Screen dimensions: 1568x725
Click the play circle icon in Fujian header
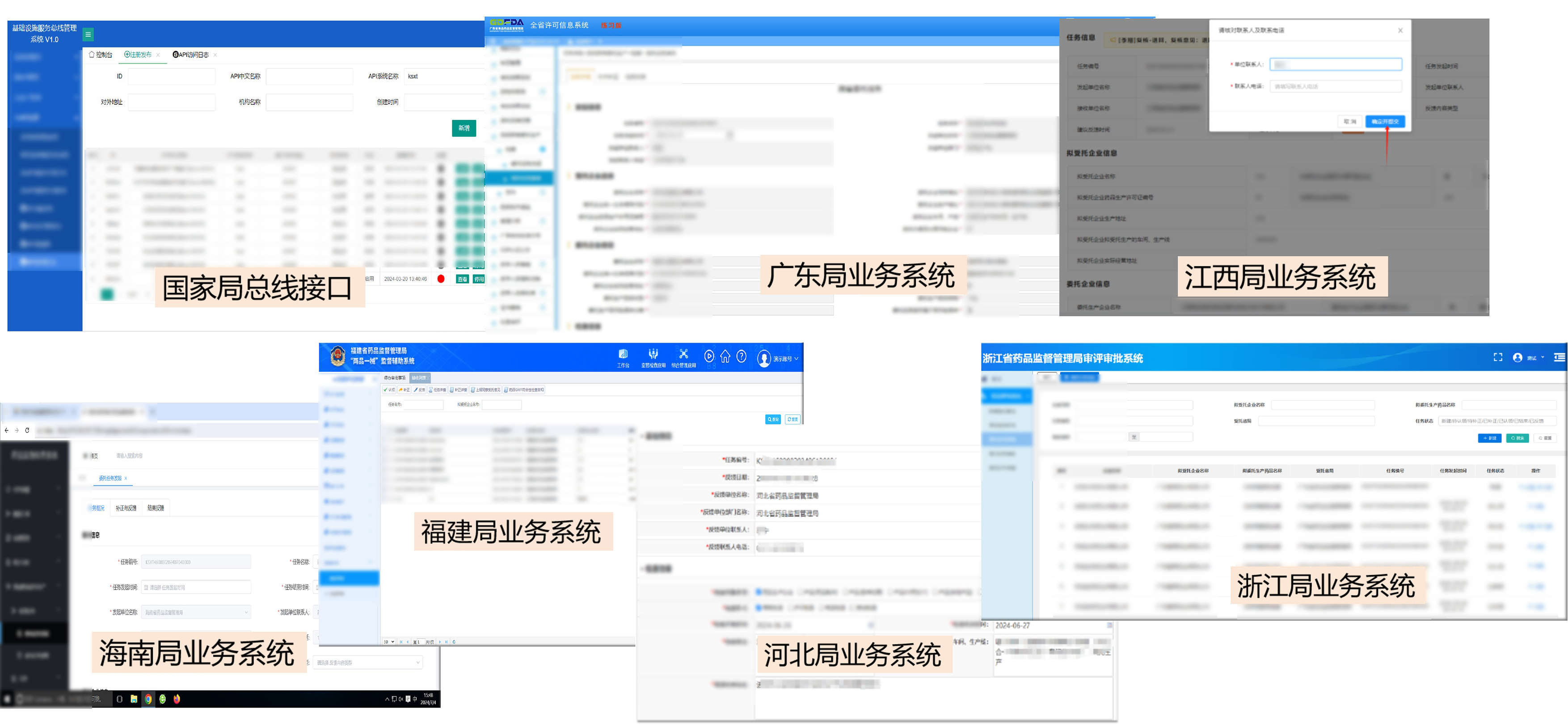(x=709, y=356)
